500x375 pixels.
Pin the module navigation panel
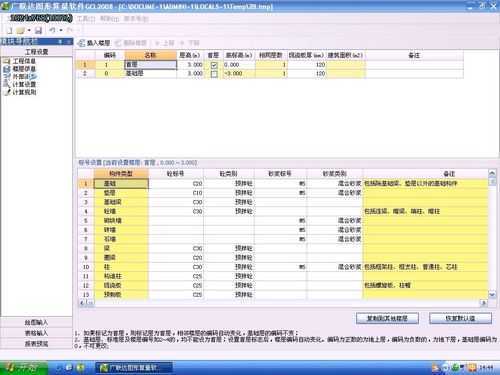click(60, 41)
